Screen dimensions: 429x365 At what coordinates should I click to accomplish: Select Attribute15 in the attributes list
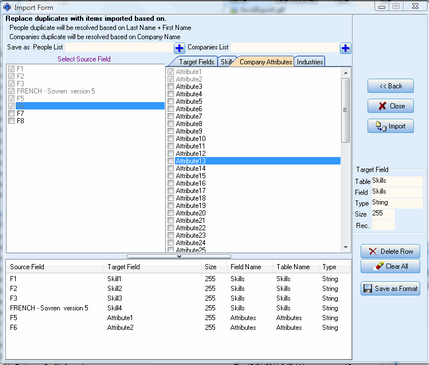191,176
